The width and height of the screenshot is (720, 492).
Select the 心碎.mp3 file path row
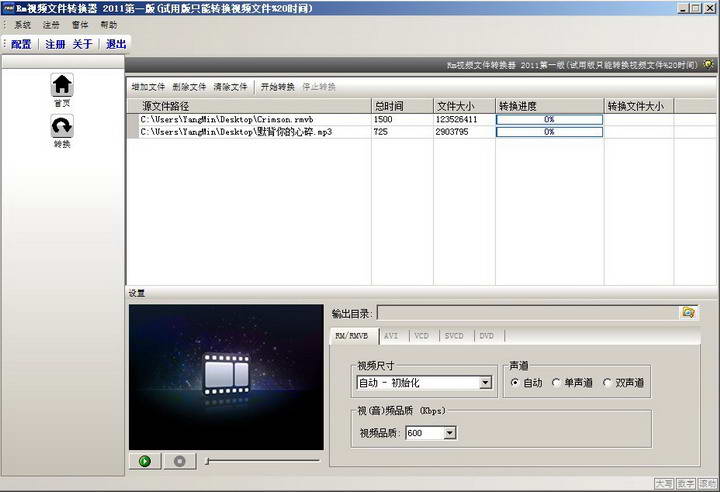coord(255,132)
